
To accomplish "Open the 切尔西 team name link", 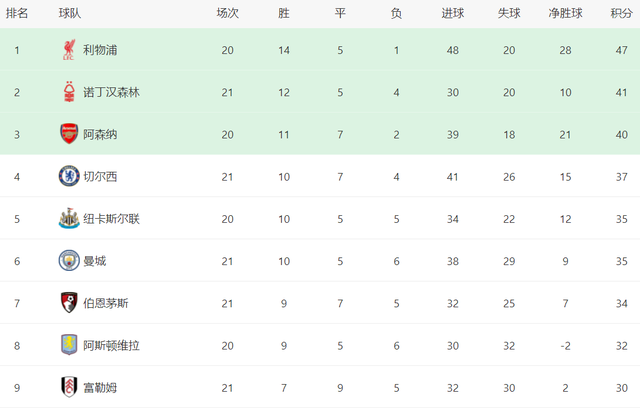I will [100, 177].
